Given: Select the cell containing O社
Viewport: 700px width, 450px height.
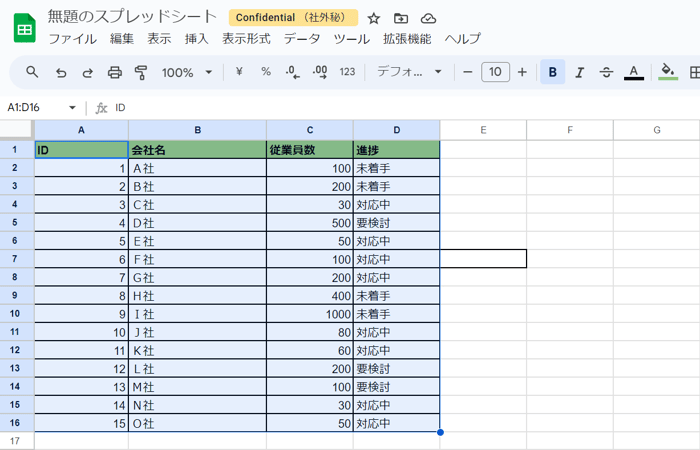Looking at the screenshot, I should pyautogui.click(x=197, y=423).
